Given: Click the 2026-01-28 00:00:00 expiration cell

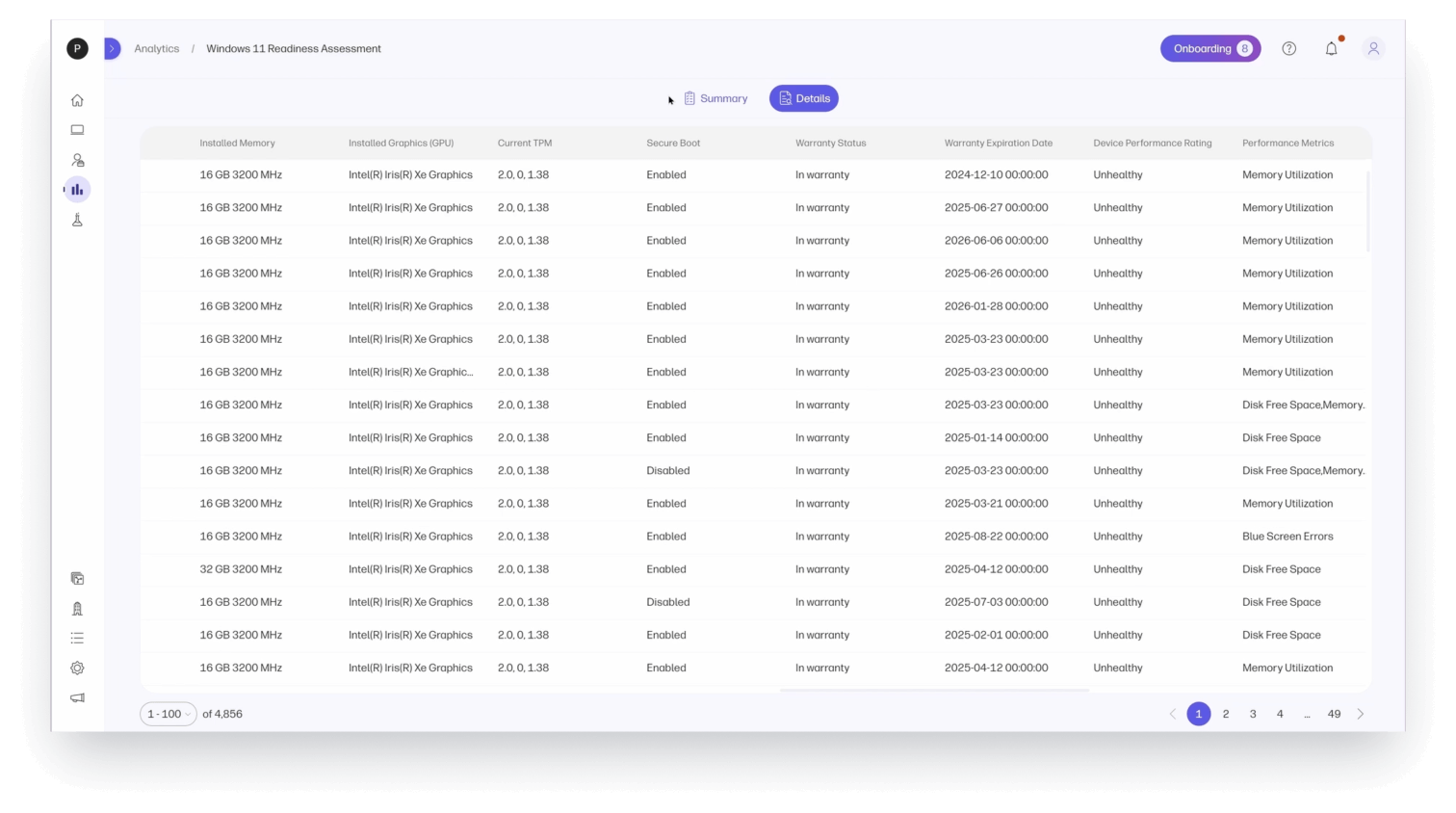Looking at the screenshot, I should 997,306.
